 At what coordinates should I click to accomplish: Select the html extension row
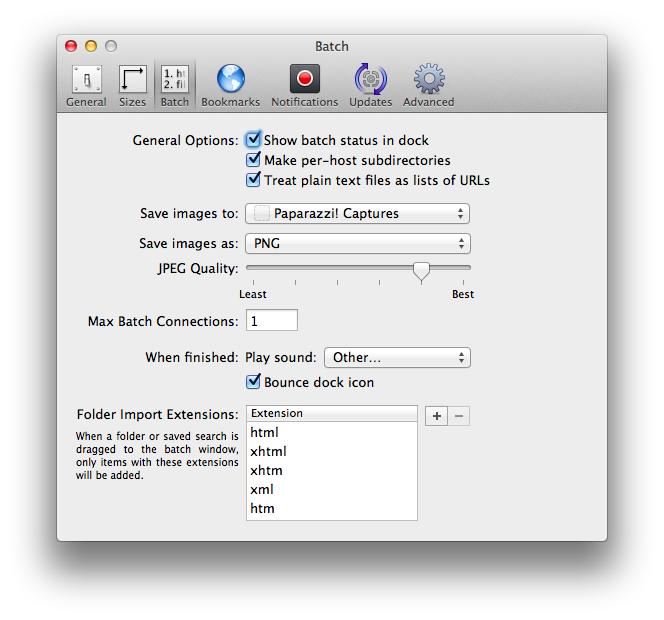332,432
